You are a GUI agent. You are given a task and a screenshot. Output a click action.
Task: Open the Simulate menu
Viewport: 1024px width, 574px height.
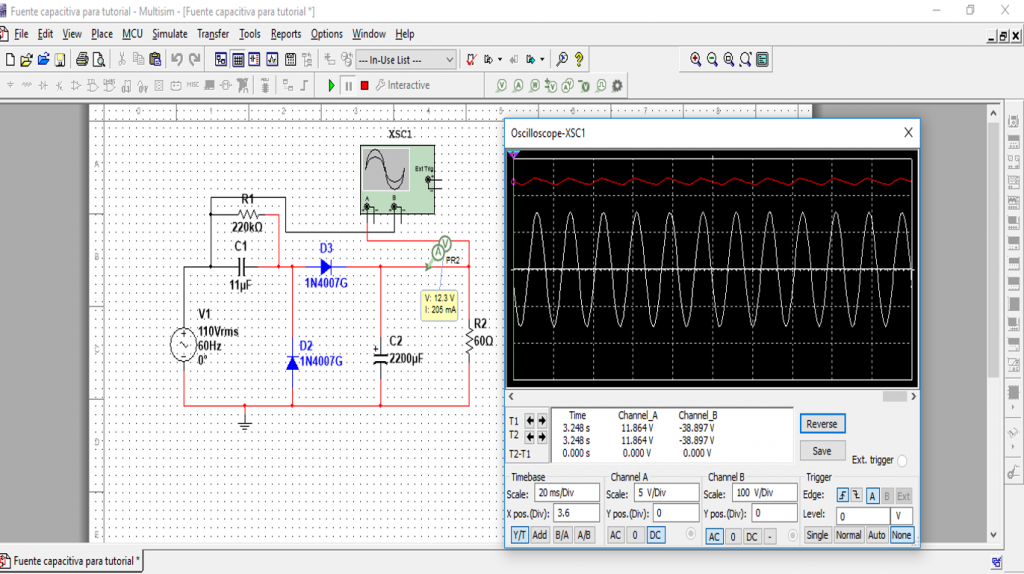(169, 34)
